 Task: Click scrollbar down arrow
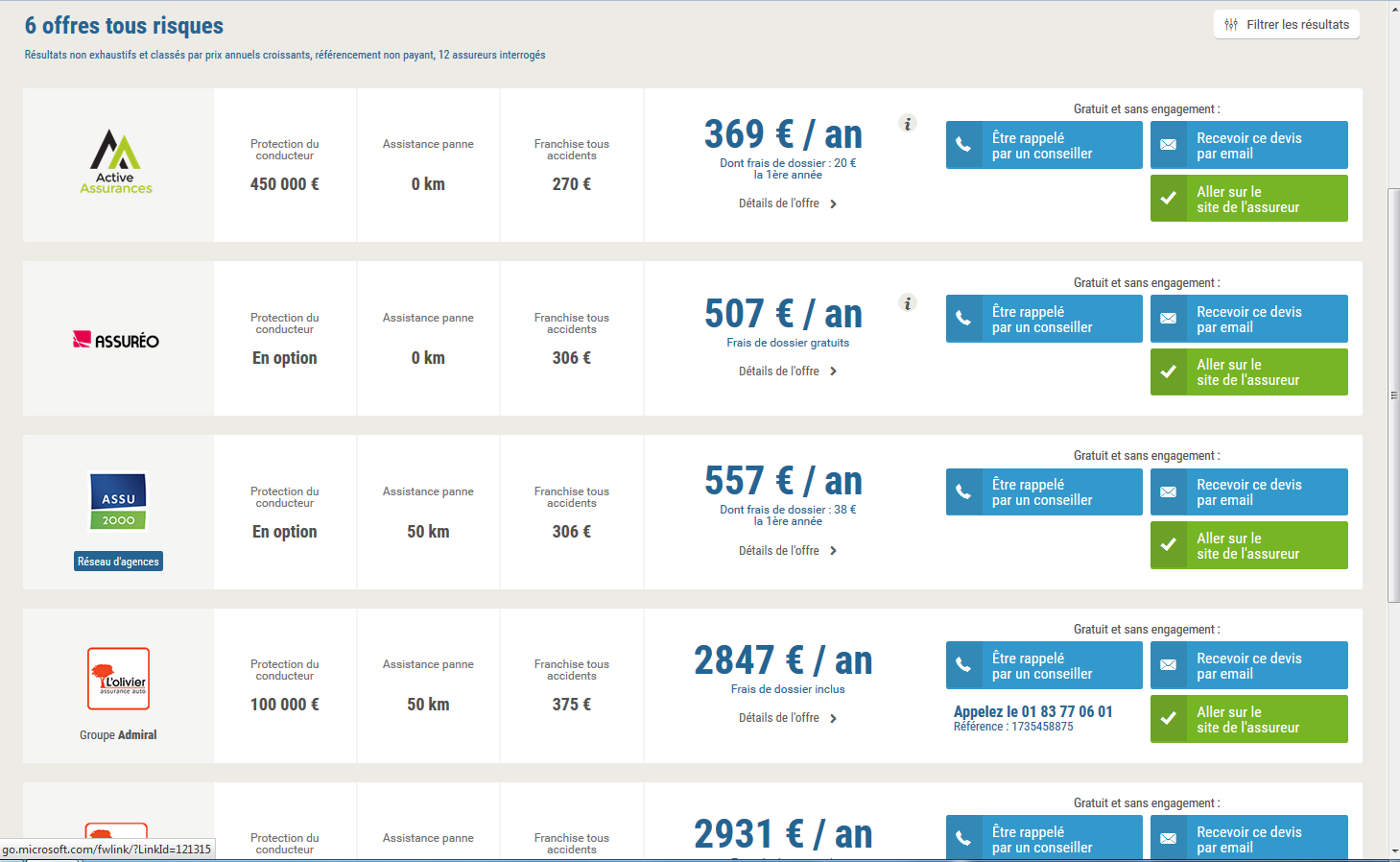click(1393, 850)
